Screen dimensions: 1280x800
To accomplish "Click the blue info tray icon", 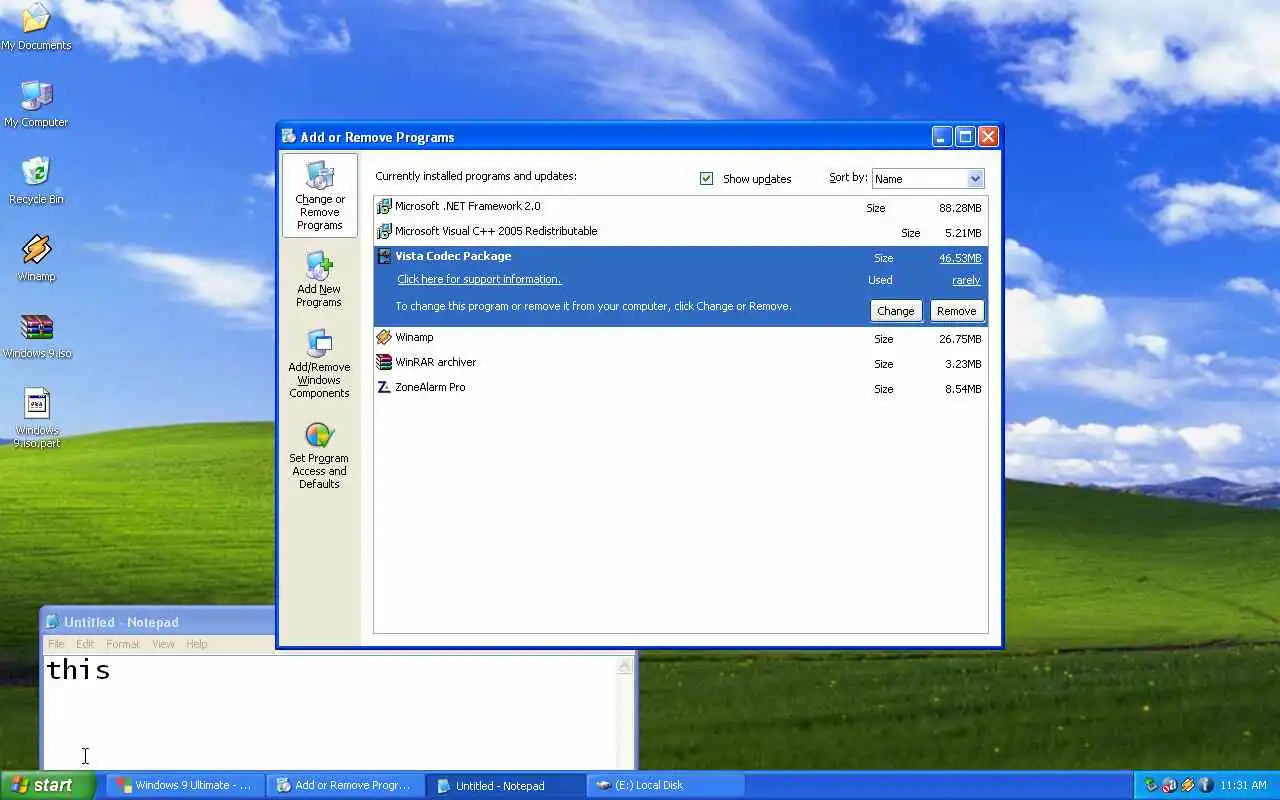I will click(1206, 785).
